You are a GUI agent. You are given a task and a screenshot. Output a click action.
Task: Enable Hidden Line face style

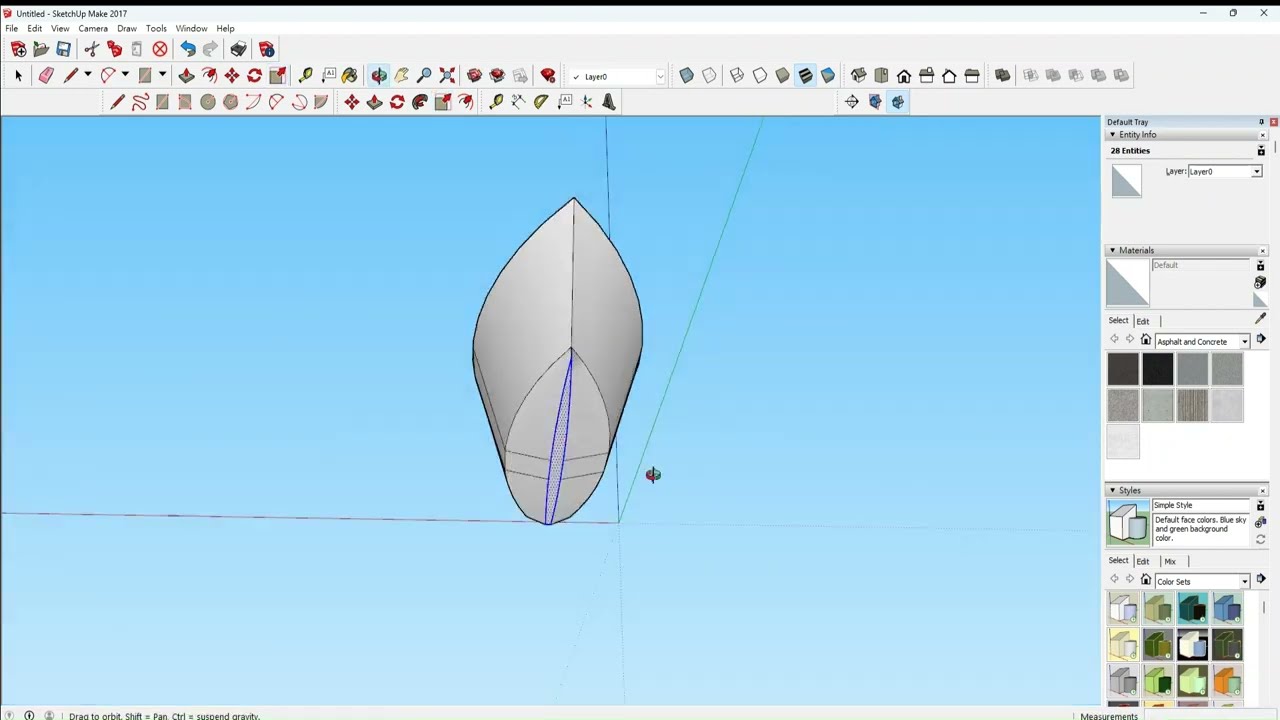click(x=760, y=75)
